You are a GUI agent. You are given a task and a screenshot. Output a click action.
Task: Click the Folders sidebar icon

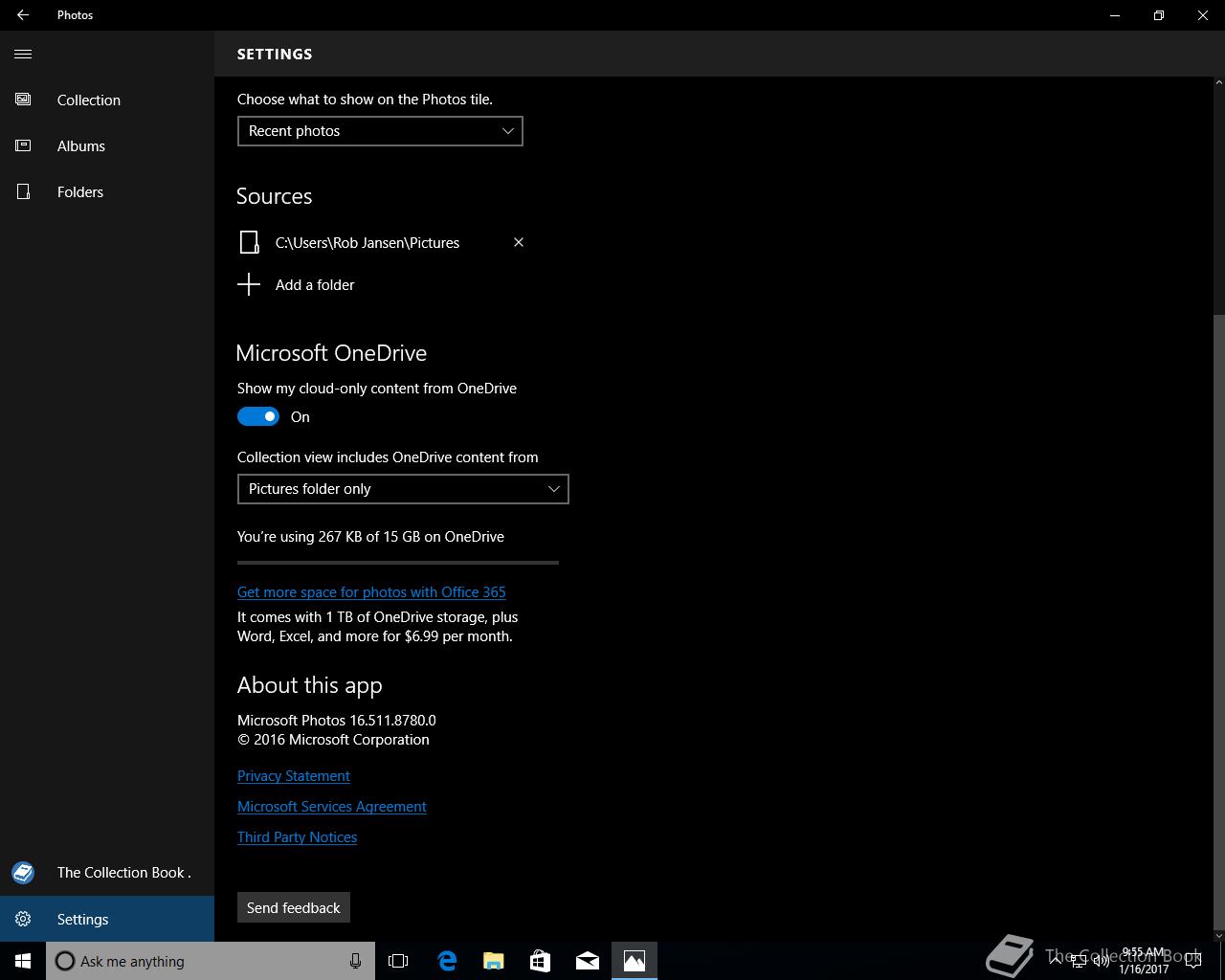click(x=23, y=191)
